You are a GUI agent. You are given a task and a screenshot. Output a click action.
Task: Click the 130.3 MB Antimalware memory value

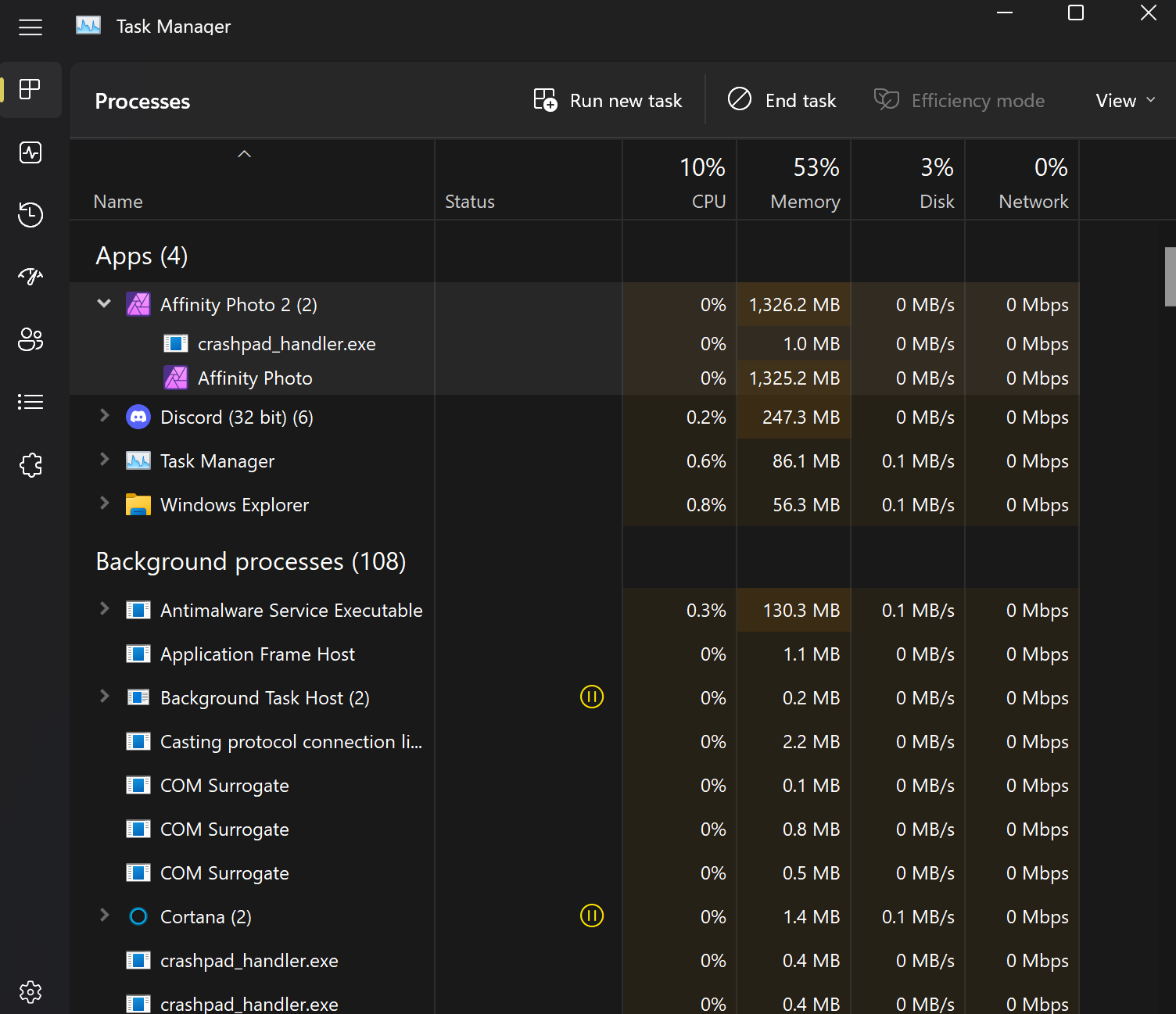coord(801,611)
